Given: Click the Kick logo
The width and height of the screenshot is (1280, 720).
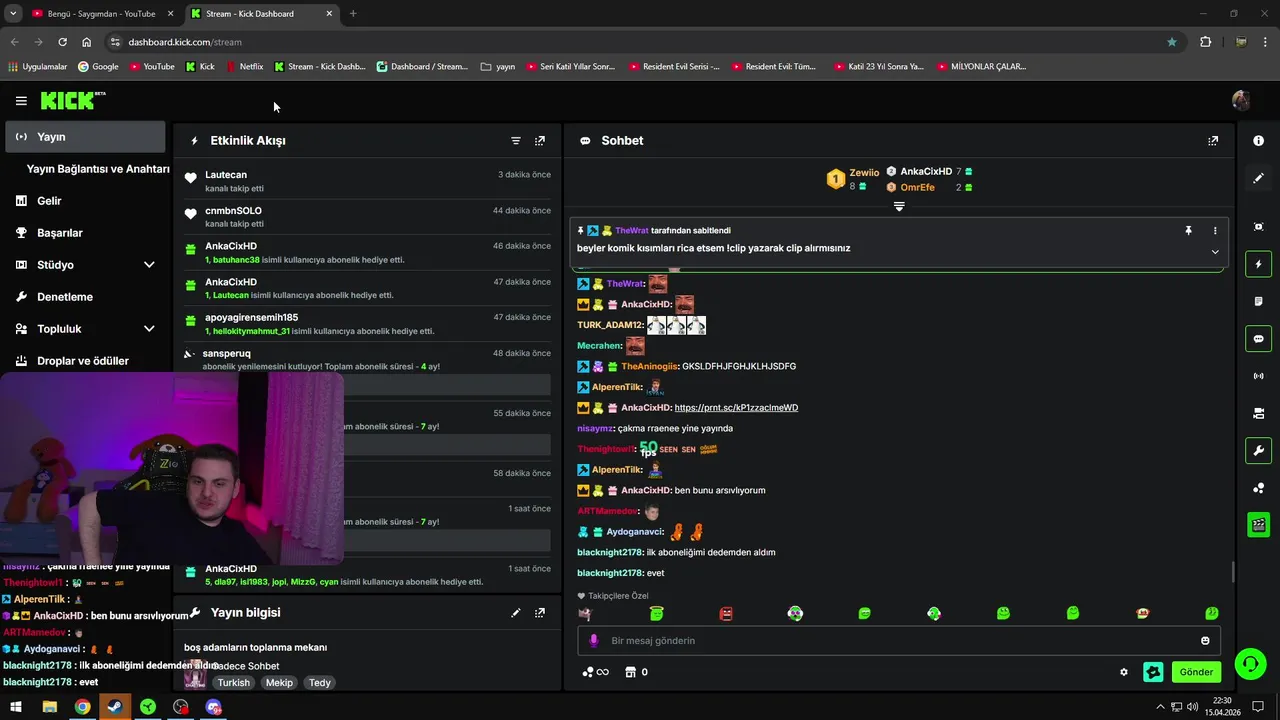Looking at the screenshot, I should coord(72,100).
